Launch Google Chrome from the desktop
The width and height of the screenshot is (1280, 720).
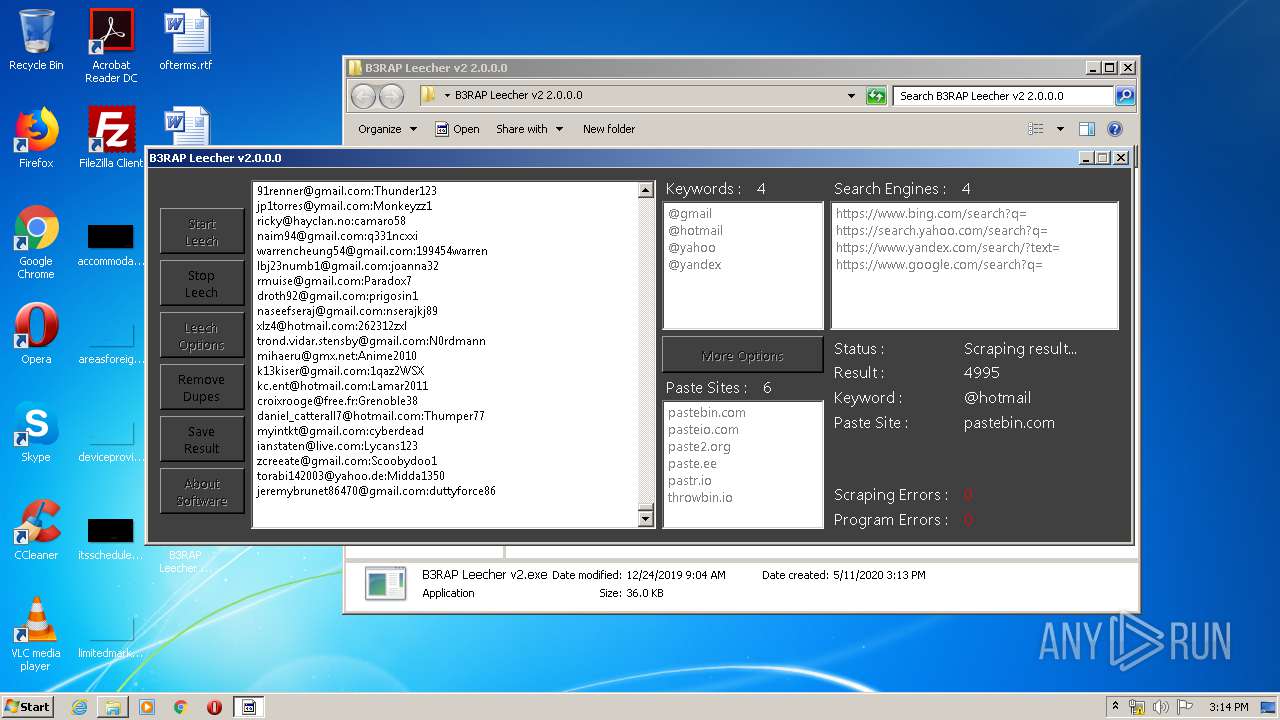pyautogui.click(x=36, y=242)
